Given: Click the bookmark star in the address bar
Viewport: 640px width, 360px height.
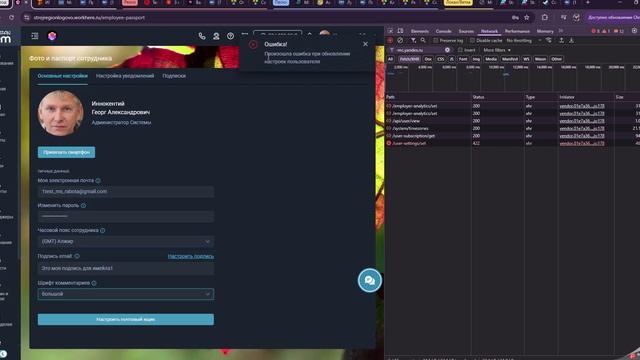Looking at the screenshot, I should pos(527,18).
